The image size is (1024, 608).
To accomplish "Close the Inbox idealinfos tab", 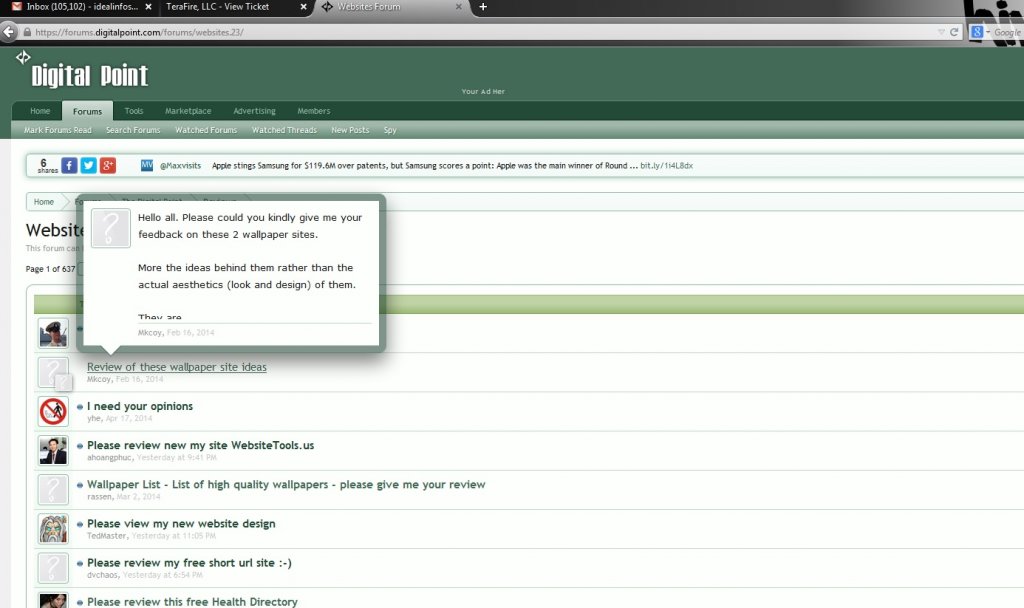I will pyautogui.click(x=148, y=7).
